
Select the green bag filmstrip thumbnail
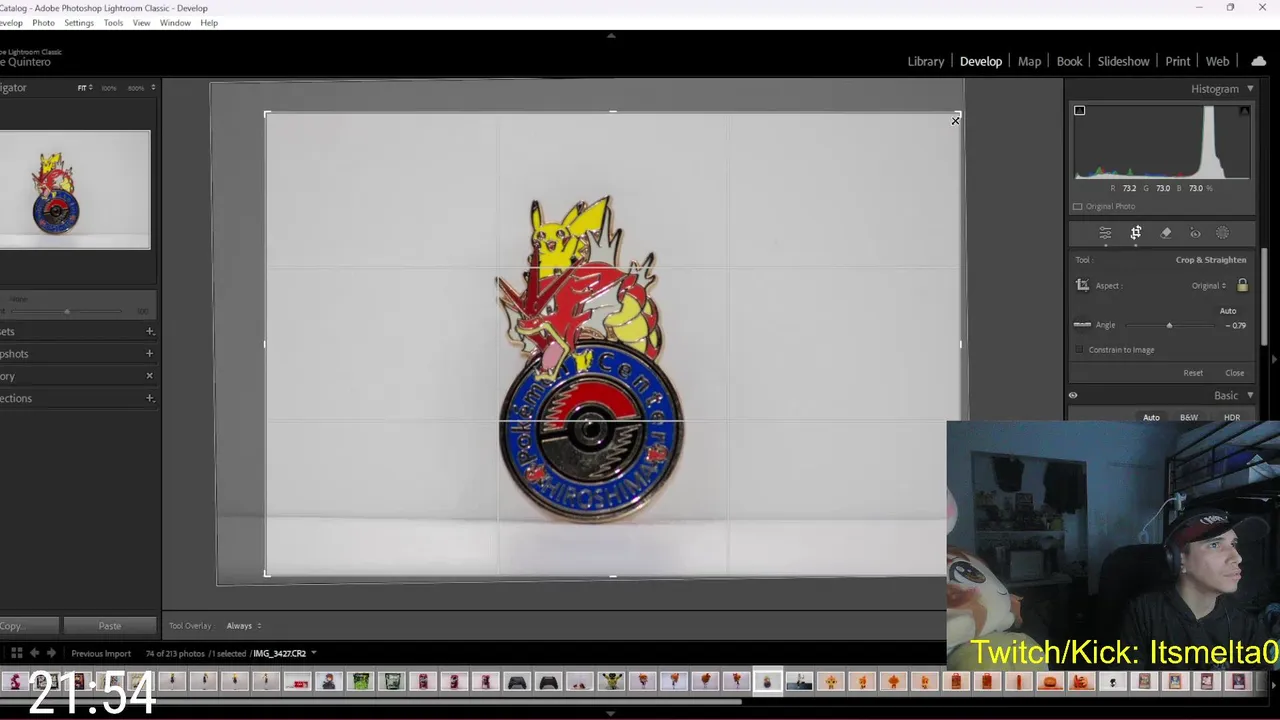point(360,682)
